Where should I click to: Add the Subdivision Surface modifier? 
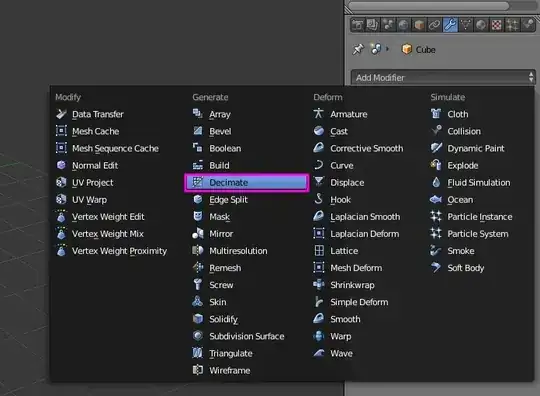click(238, 336)
